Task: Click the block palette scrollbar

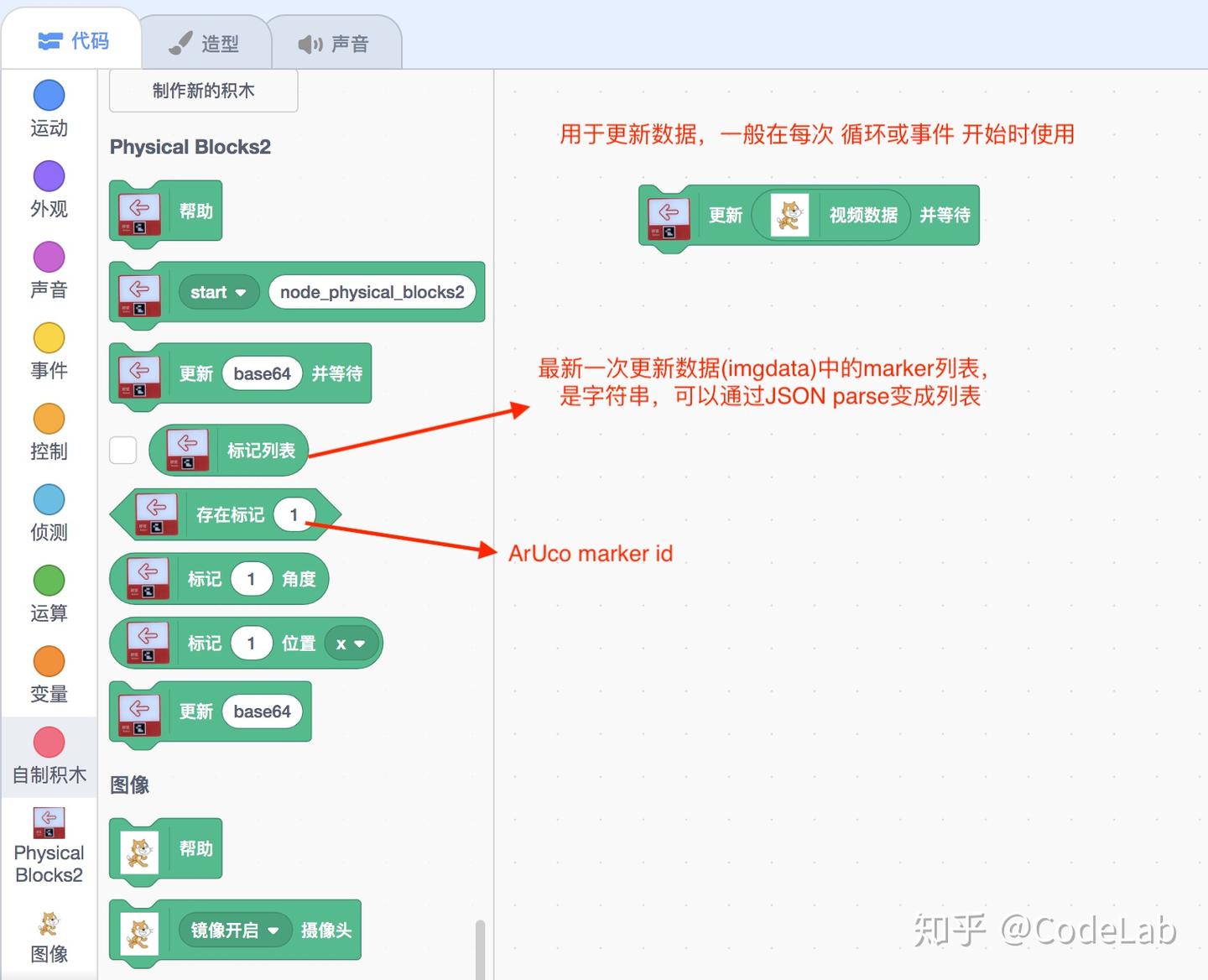Action: (x=480, y=949)
